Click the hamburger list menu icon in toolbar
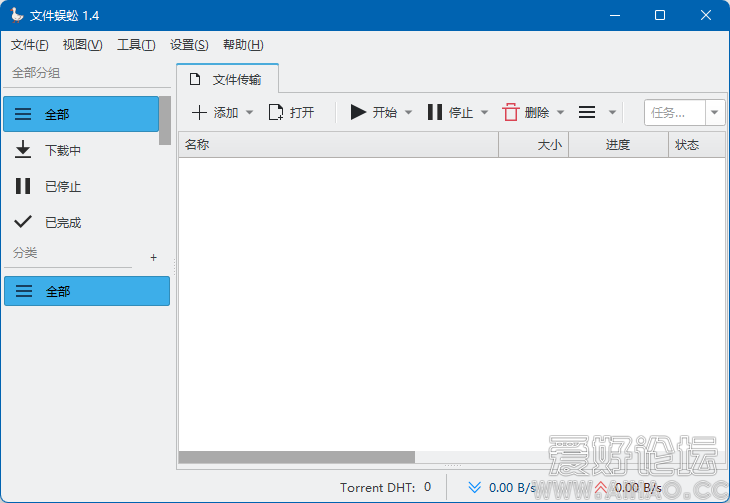Image resolution: width=730 pixels, height=503 pixels. point(588,113)
